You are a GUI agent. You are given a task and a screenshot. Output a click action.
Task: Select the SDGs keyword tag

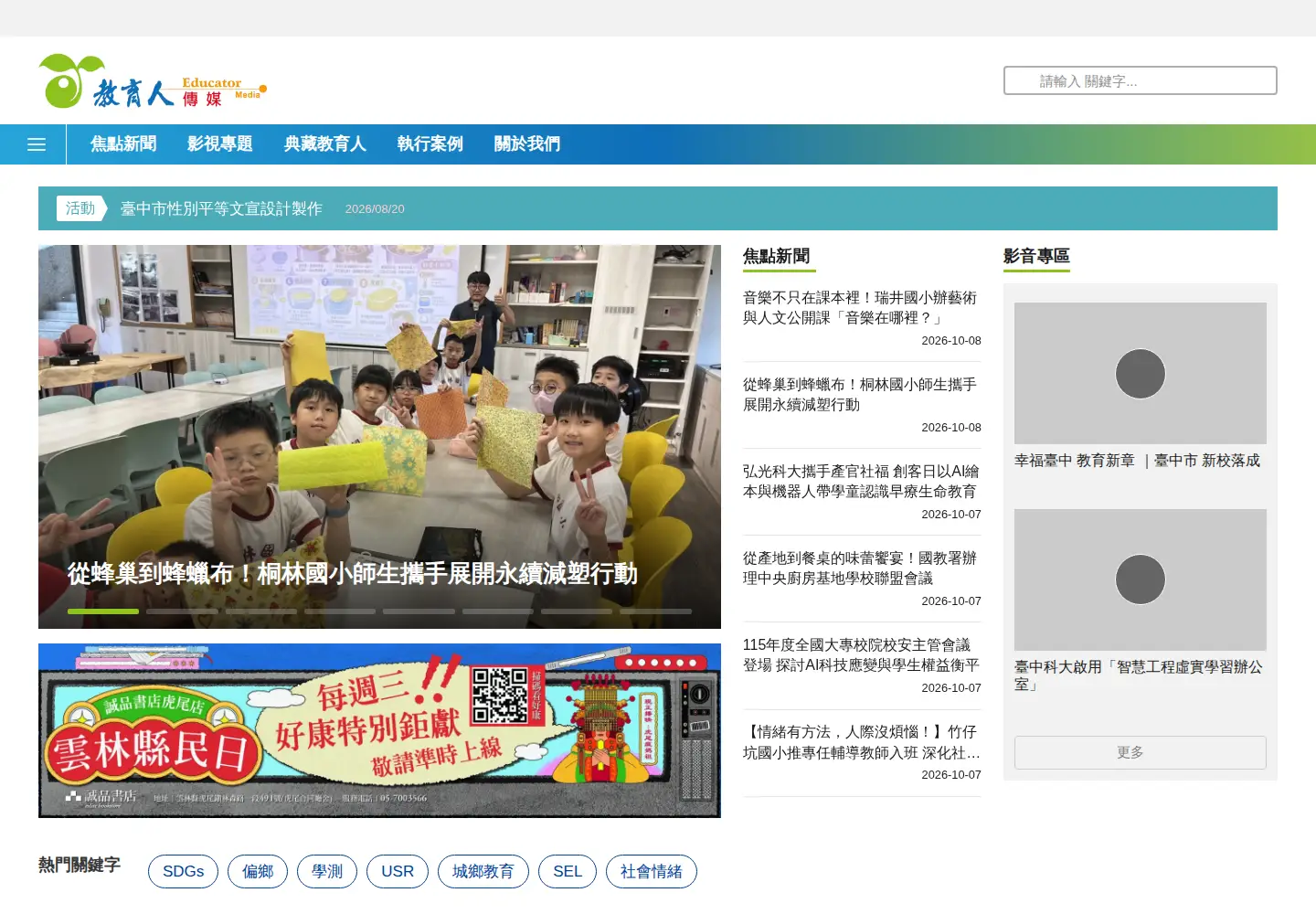tap(183, 871)
